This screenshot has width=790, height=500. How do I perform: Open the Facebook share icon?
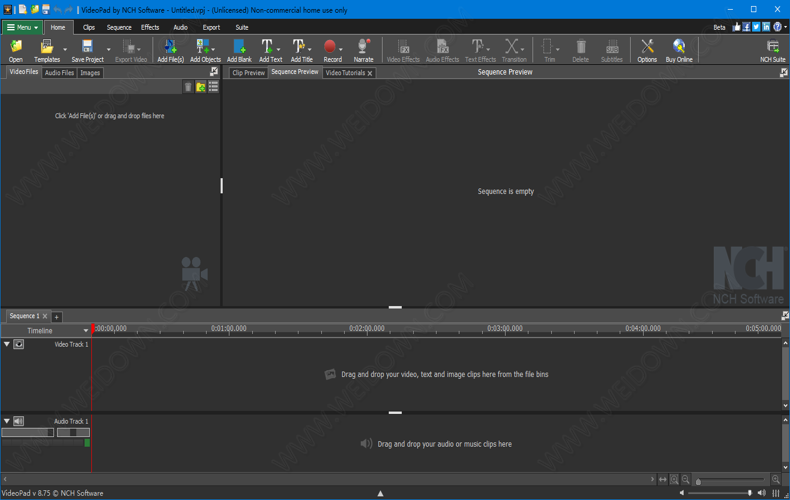click(746, 27)
